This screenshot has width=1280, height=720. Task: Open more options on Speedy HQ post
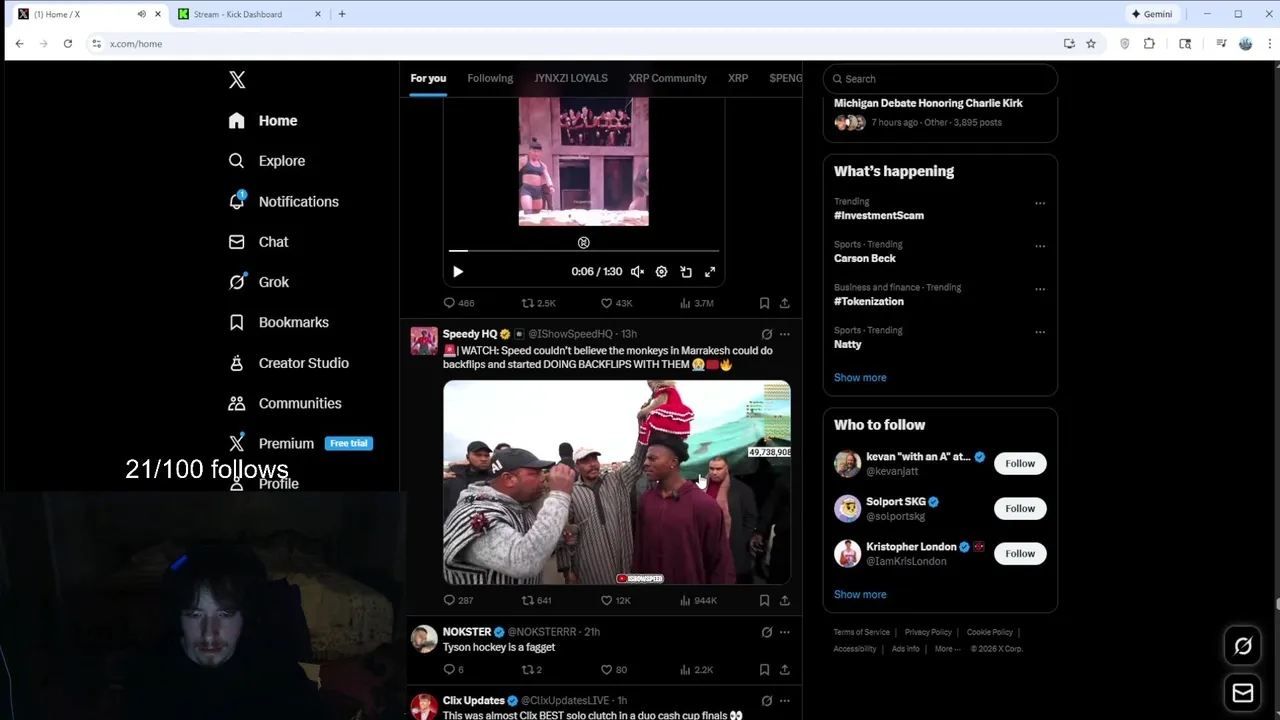coord(785,334)
